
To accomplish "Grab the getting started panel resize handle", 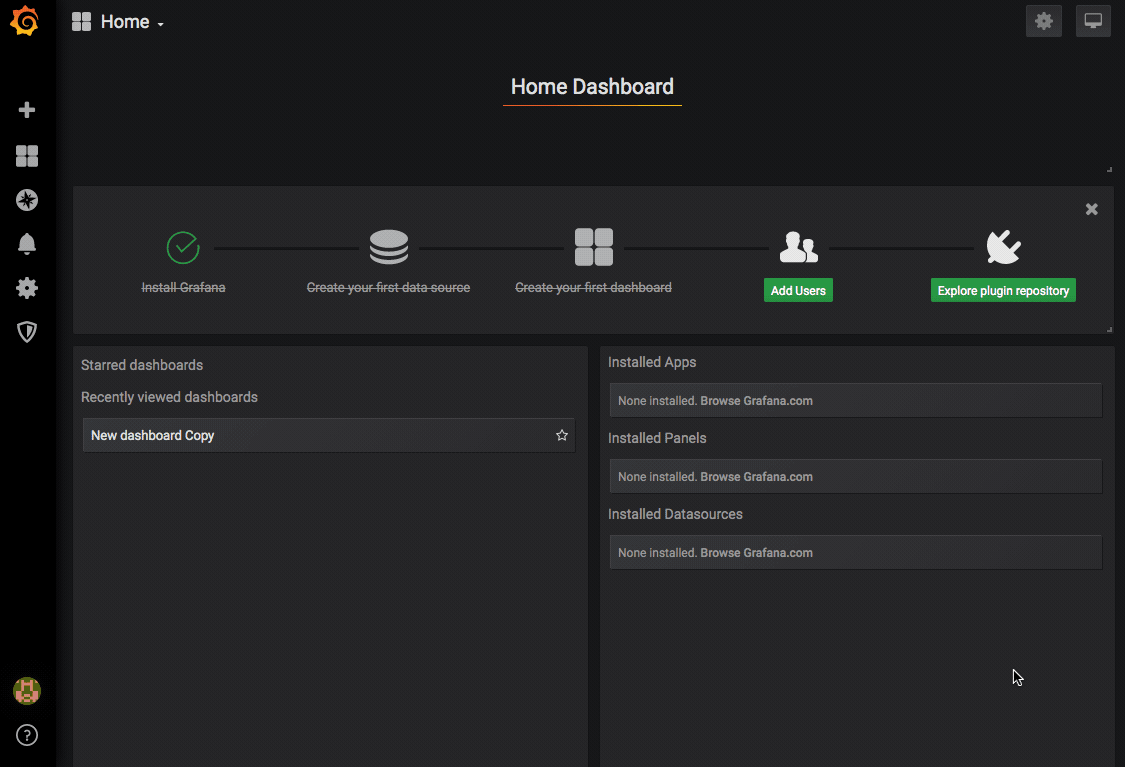I will (x=1109, y=329).
